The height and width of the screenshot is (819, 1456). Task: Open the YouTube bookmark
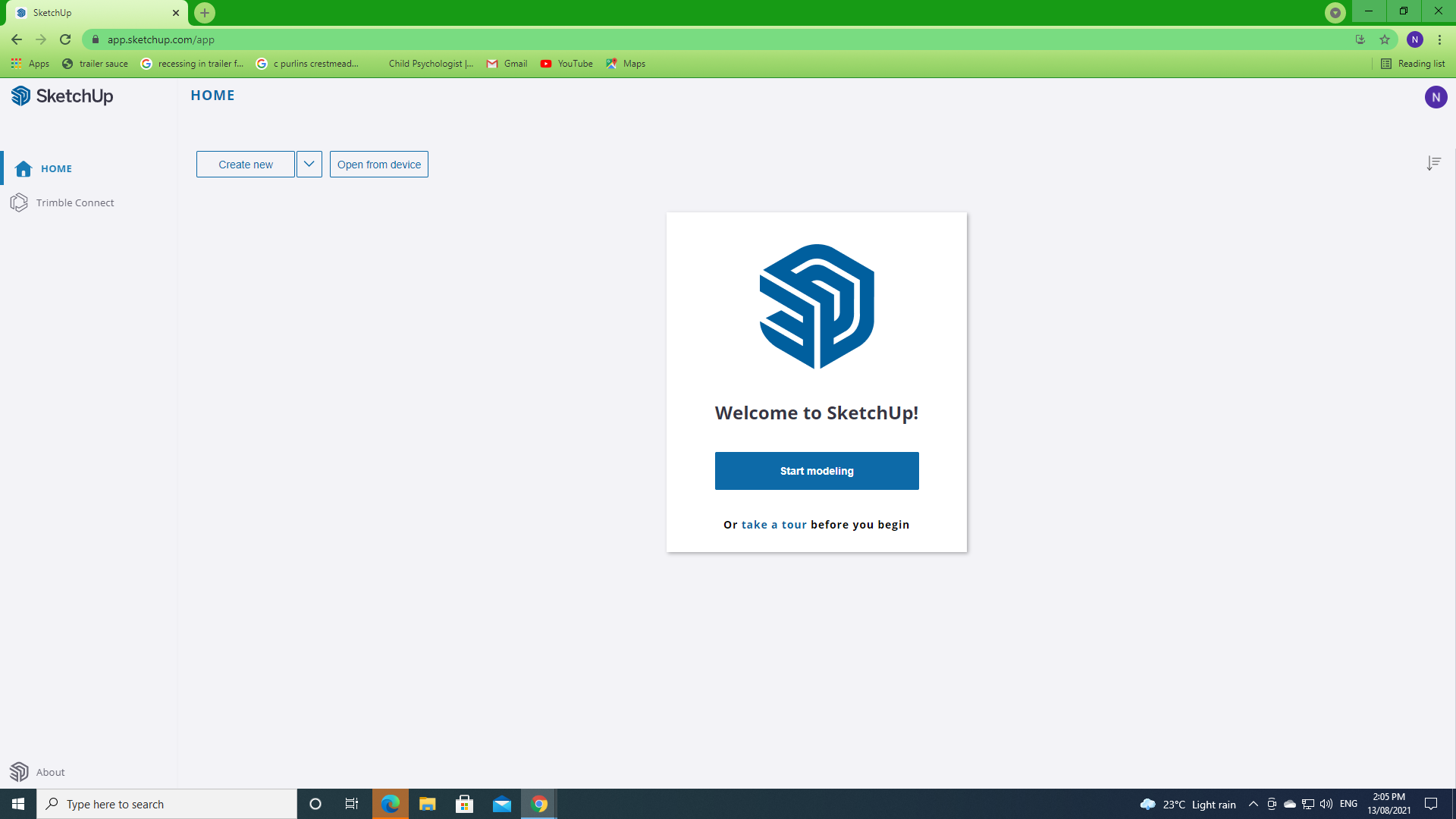pos(566,64)
